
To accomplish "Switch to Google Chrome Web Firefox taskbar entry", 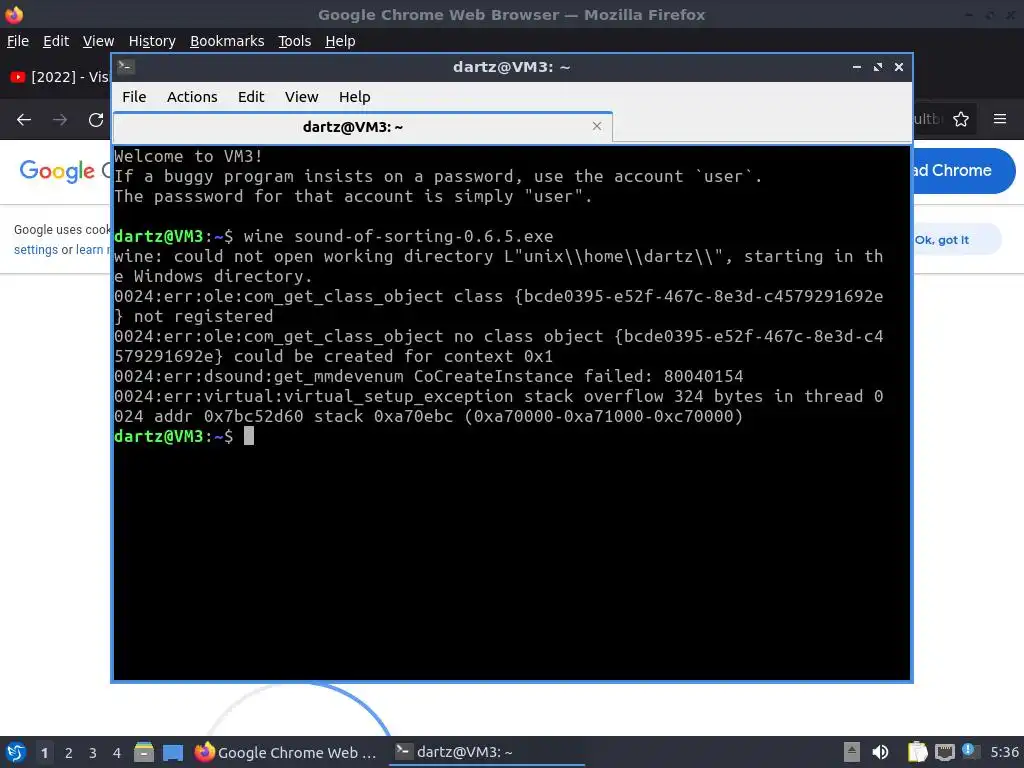I will [x=286, y=752].
